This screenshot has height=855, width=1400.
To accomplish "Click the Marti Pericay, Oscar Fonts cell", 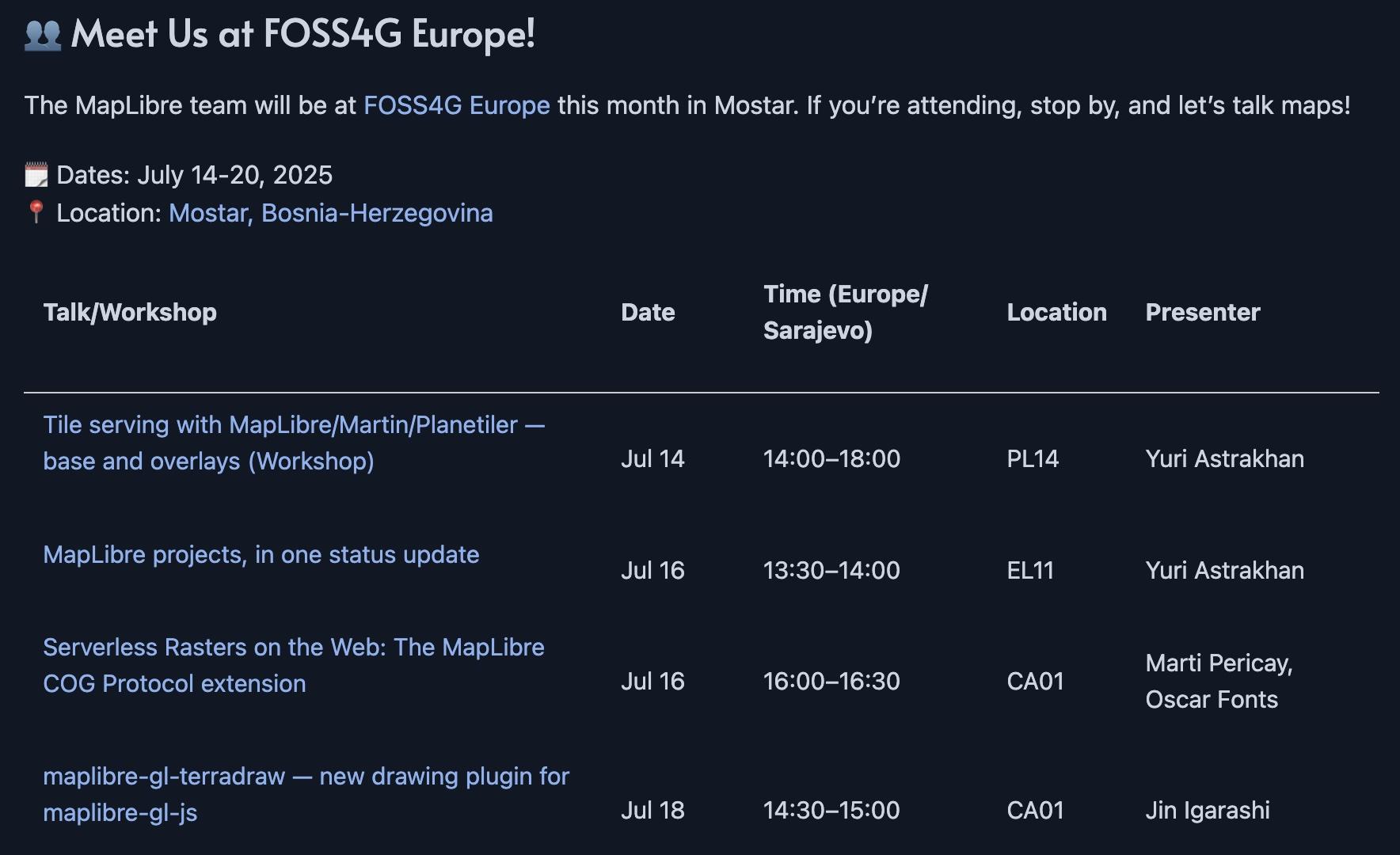I will pyautogui.click(x=1219, y=681).
